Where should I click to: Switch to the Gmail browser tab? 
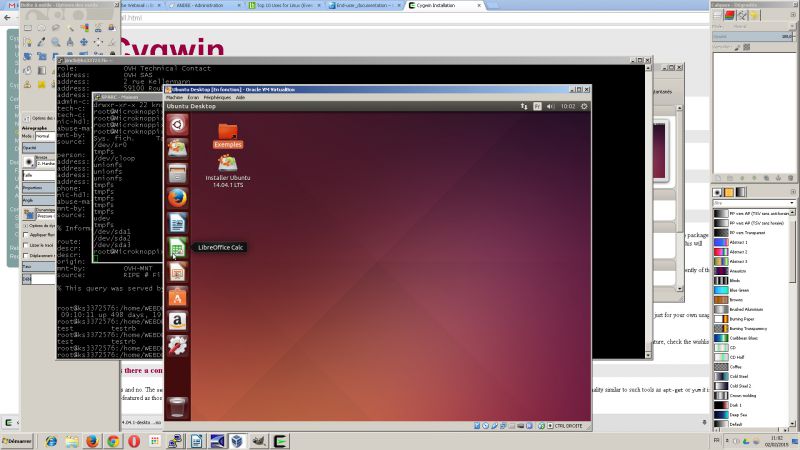[12, 5]
